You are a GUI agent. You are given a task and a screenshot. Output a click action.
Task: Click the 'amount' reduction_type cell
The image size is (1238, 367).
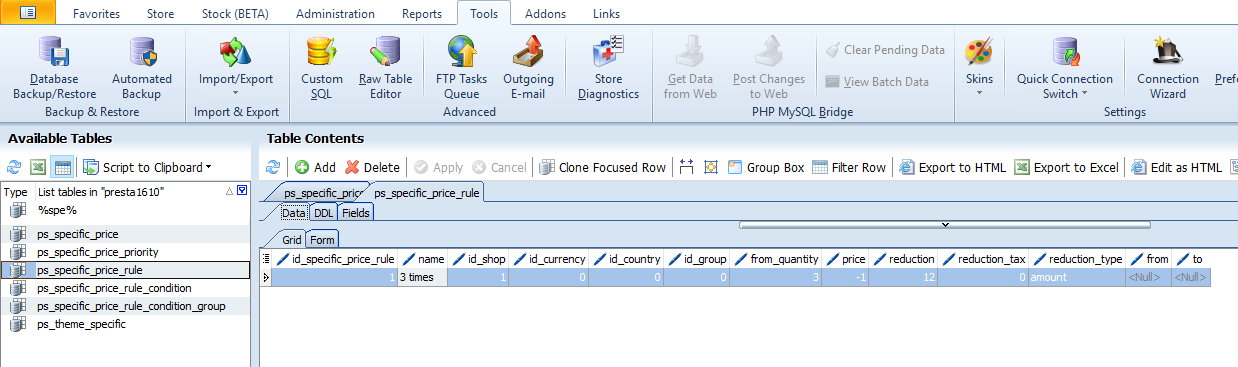point(1078,277)
